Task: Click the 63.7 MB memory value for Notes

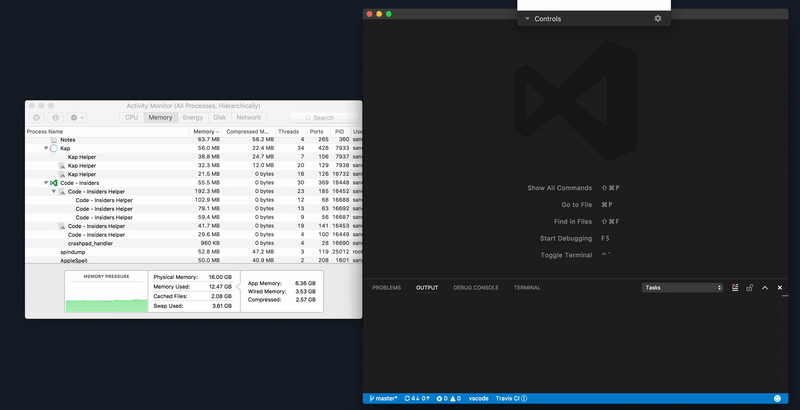Action: 209,140
